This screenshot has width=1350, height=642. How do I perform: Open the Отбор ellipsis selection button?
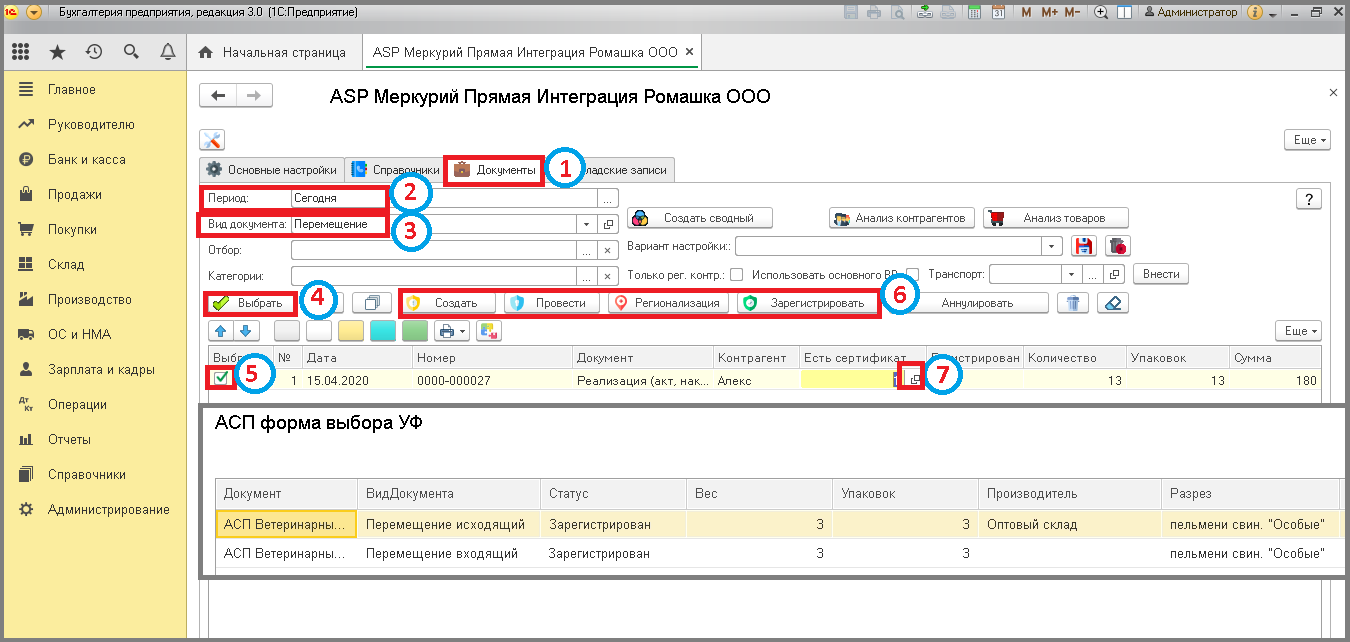tap(587, 250)
